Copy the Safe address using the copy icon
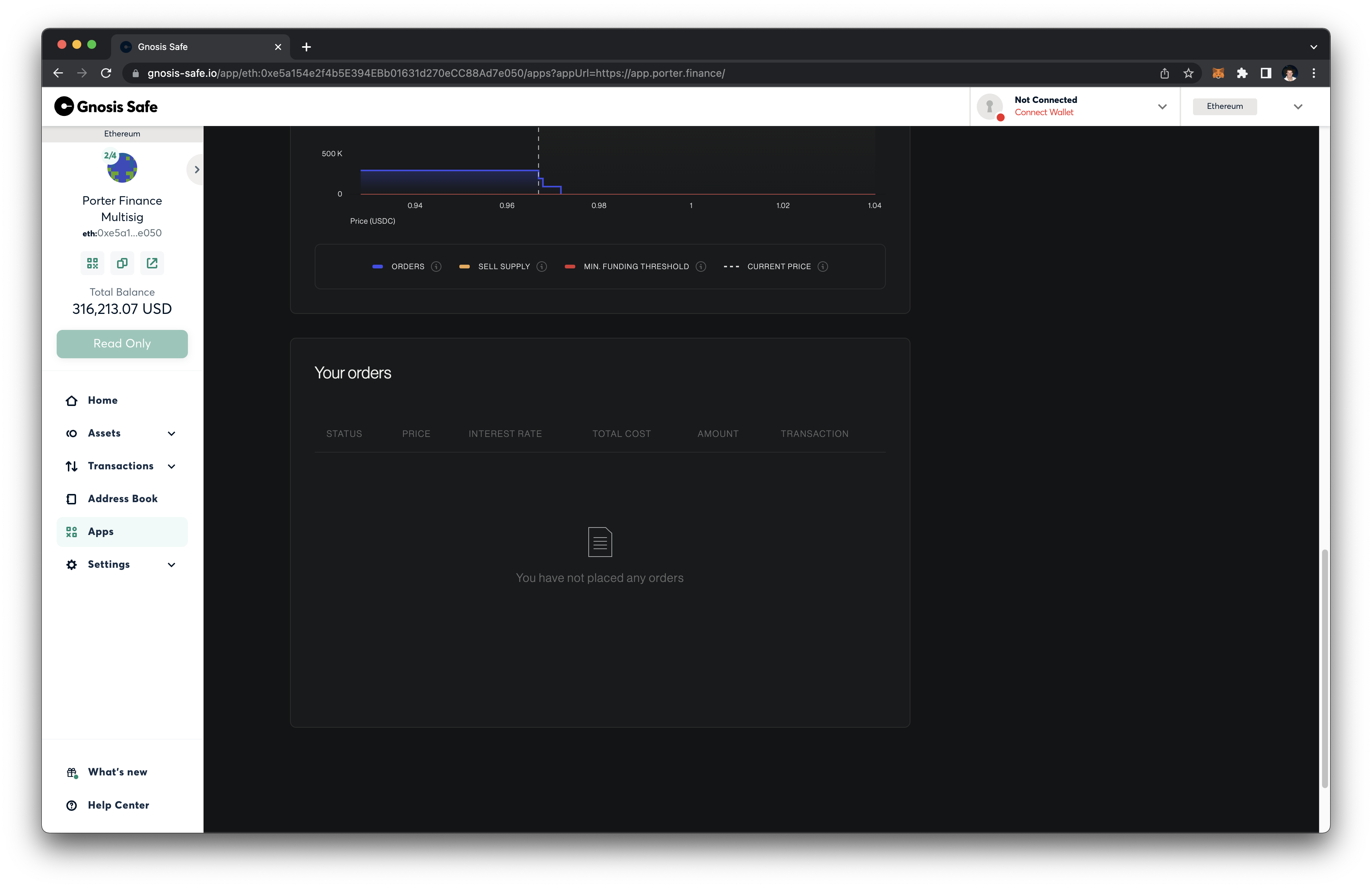This screenshot has width=1372, height=888. pyautogui.click(x=122, y=263)
